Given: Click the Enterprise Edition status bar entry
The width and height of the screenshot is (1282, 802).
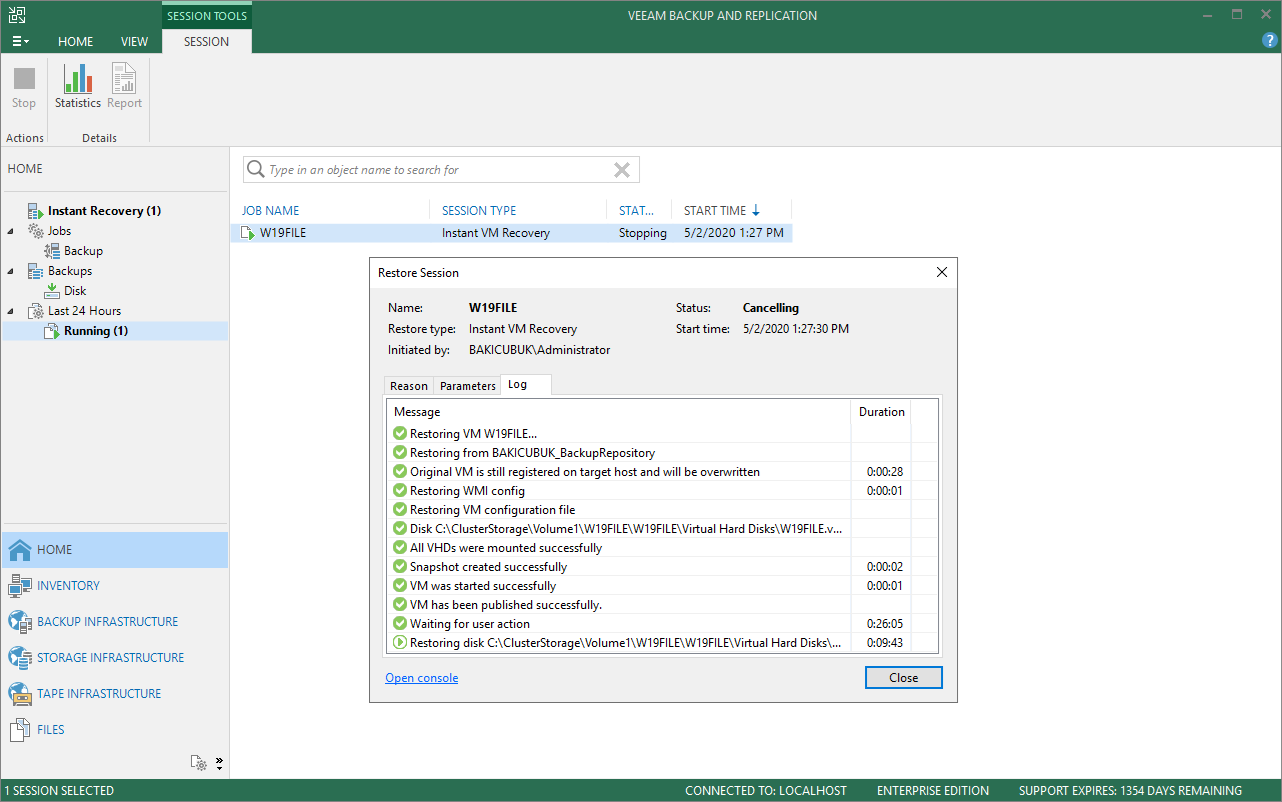Looking at the screenshot, I should click(x=933, y=791).
